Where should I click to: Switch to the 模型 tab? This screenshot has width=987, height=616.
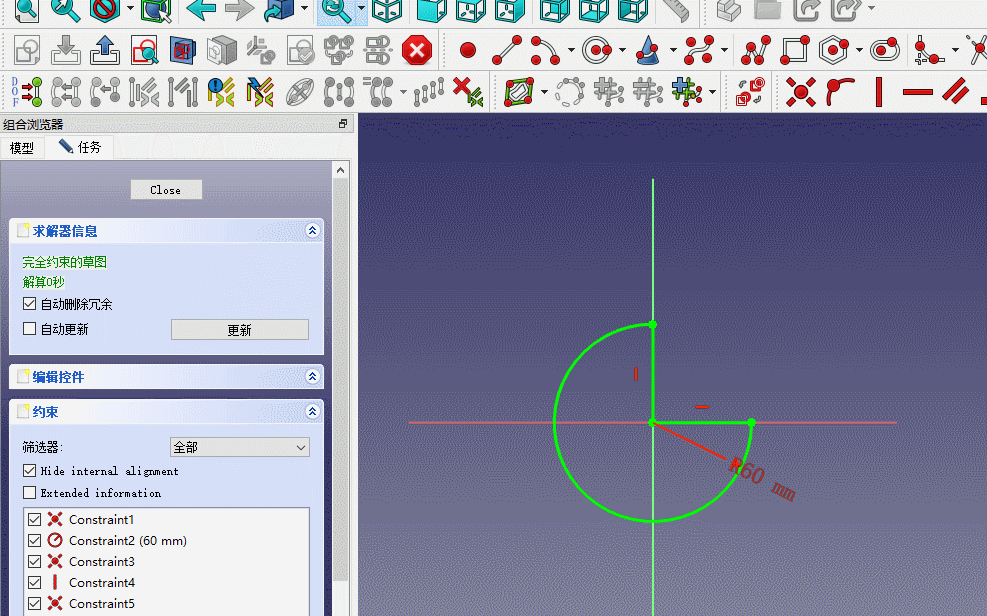tap(22, 148)
